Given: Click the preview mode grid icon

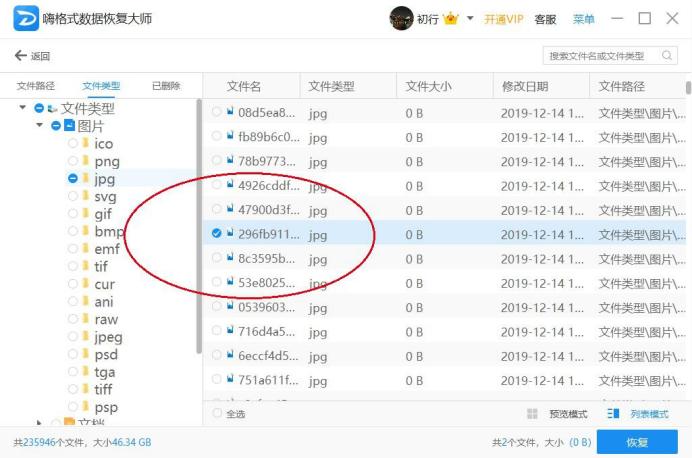Looking at the screenshot, I should [532, 413].
